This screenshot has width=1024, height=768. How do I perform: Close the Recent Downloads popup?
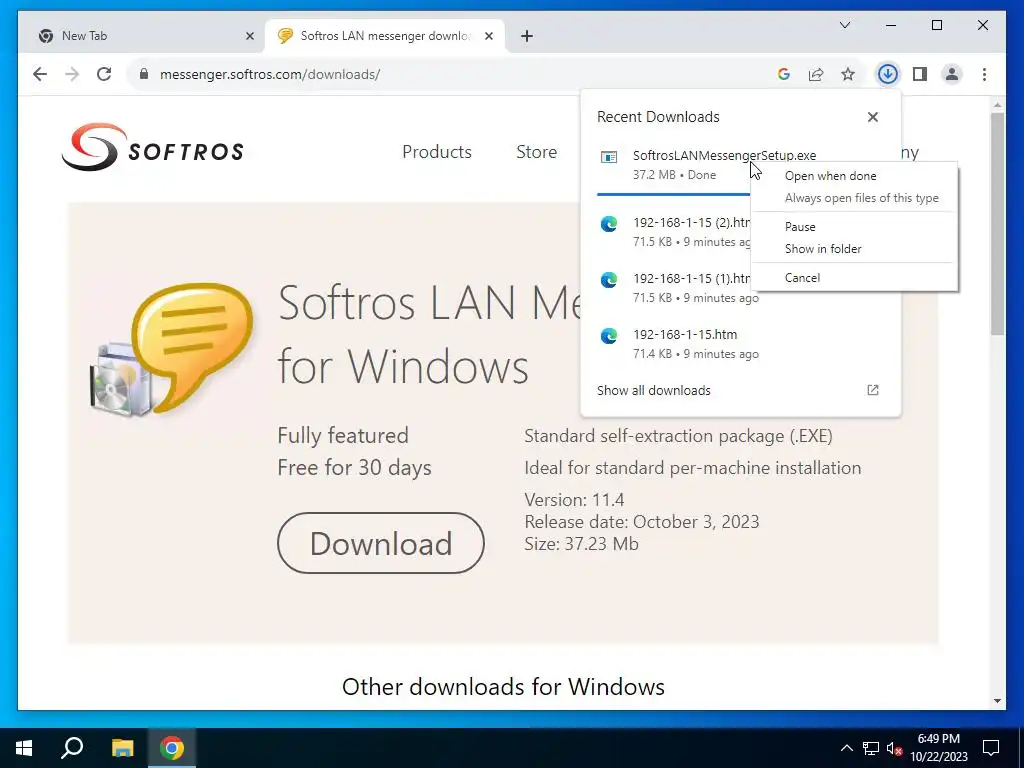tap(872, 117)
